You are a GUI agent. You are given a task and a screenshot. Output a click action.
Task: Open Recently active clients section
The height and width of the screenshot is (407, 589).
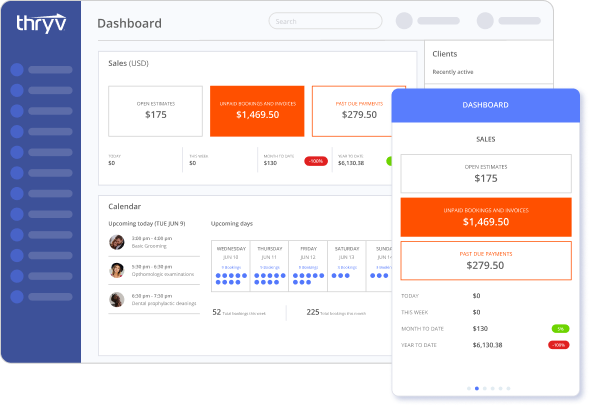[453, 72]
